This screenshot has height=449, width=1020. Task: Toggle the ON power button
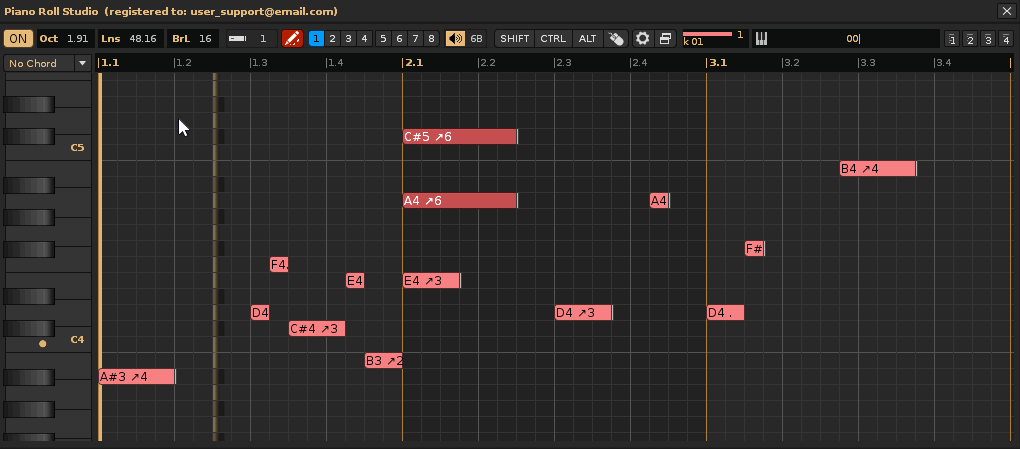click(x=18, y=39)
